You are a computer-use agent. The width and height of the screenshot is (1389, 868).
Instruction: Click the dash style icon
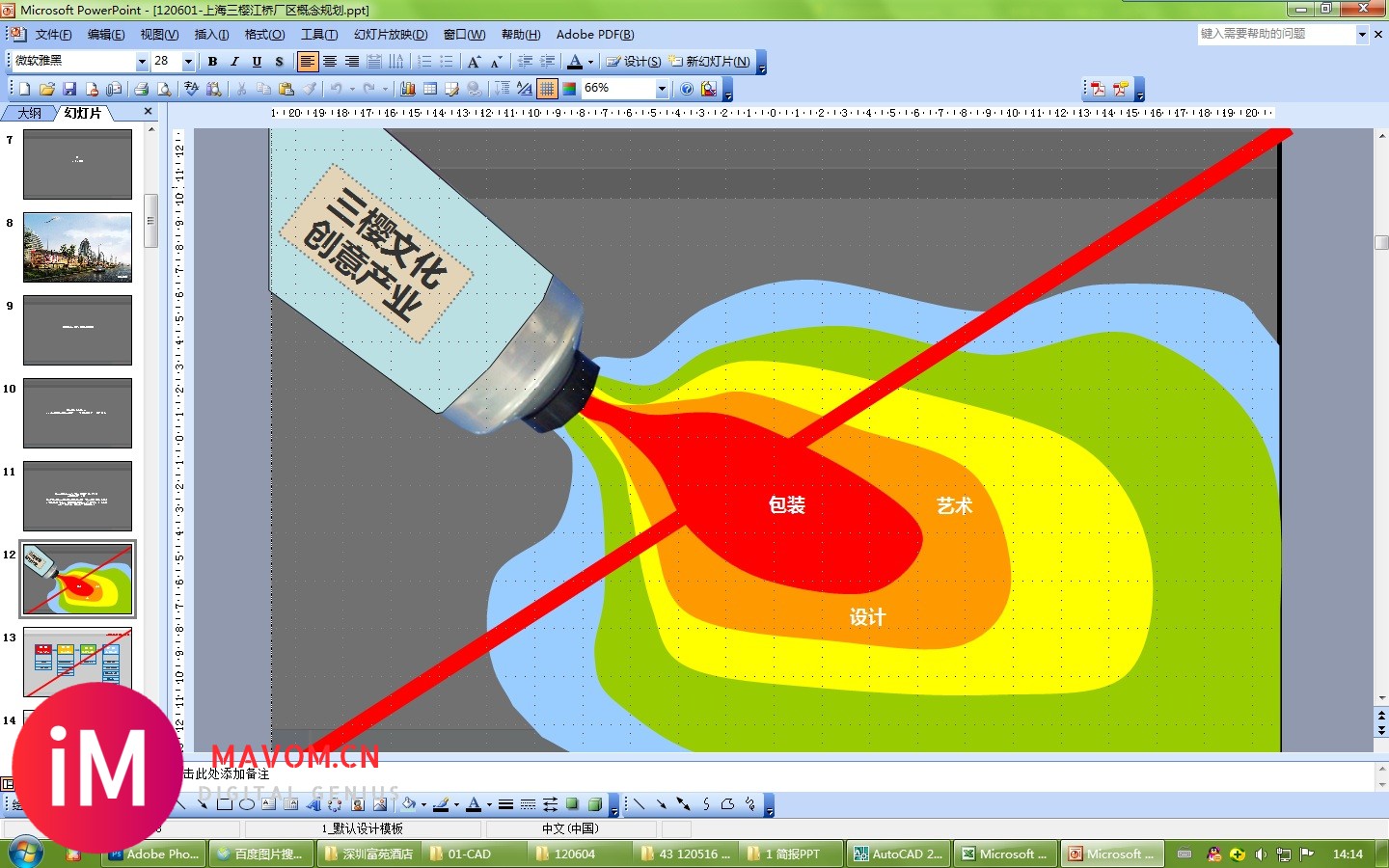tap(528, 804)
